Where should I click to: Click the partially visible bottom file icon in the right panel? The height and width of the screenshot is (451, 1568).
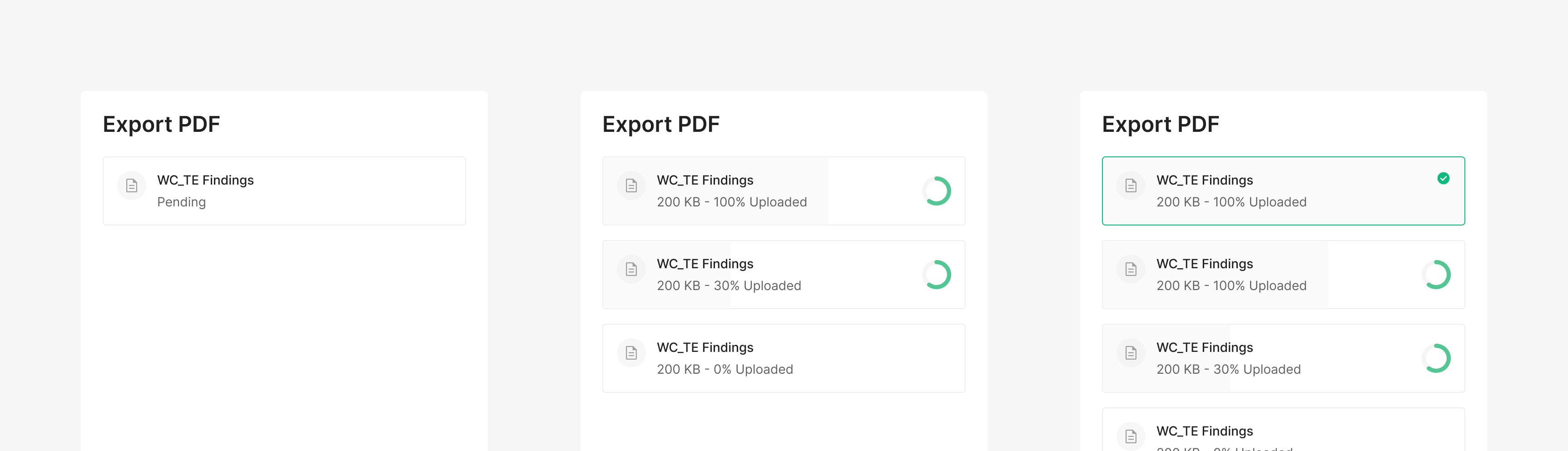click(x=1131, y=436)
